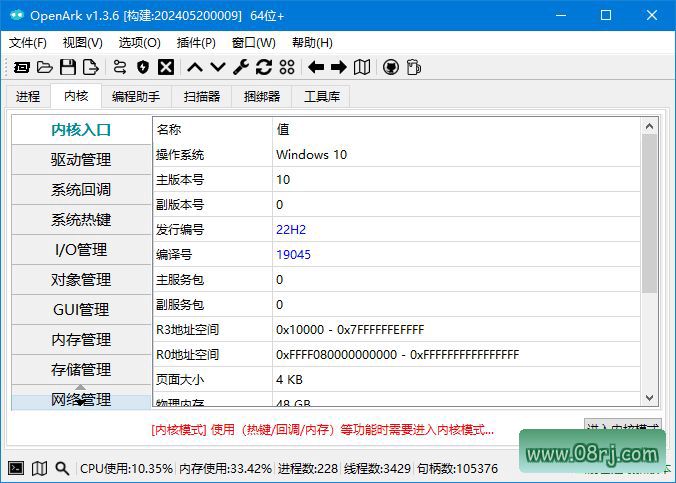Click the CPU使用:10.35% status entry
This screenshot has height=483, width=676.
point(126,468)
